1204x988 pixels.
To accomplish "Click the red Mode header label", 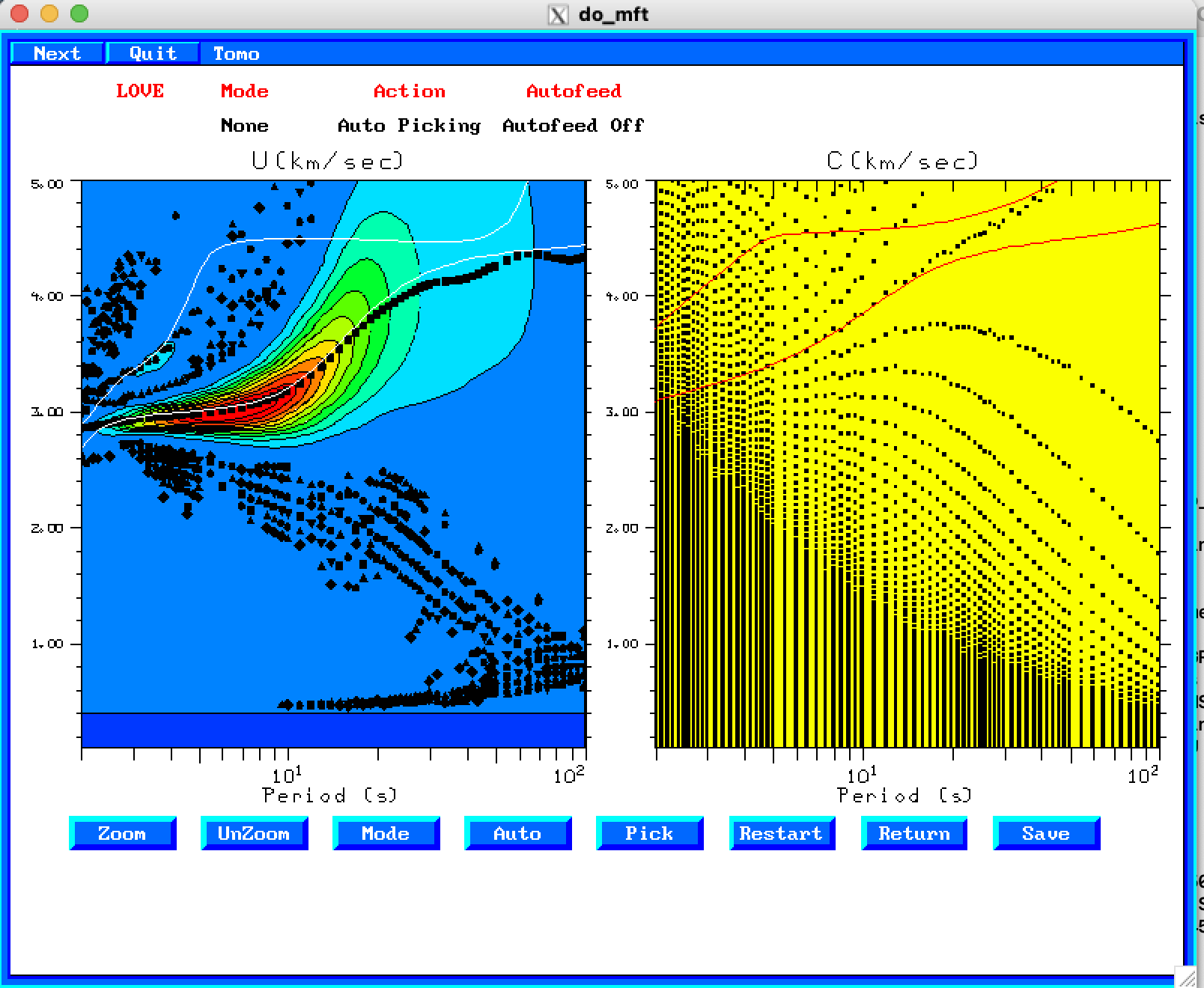I will pos(244,91).
